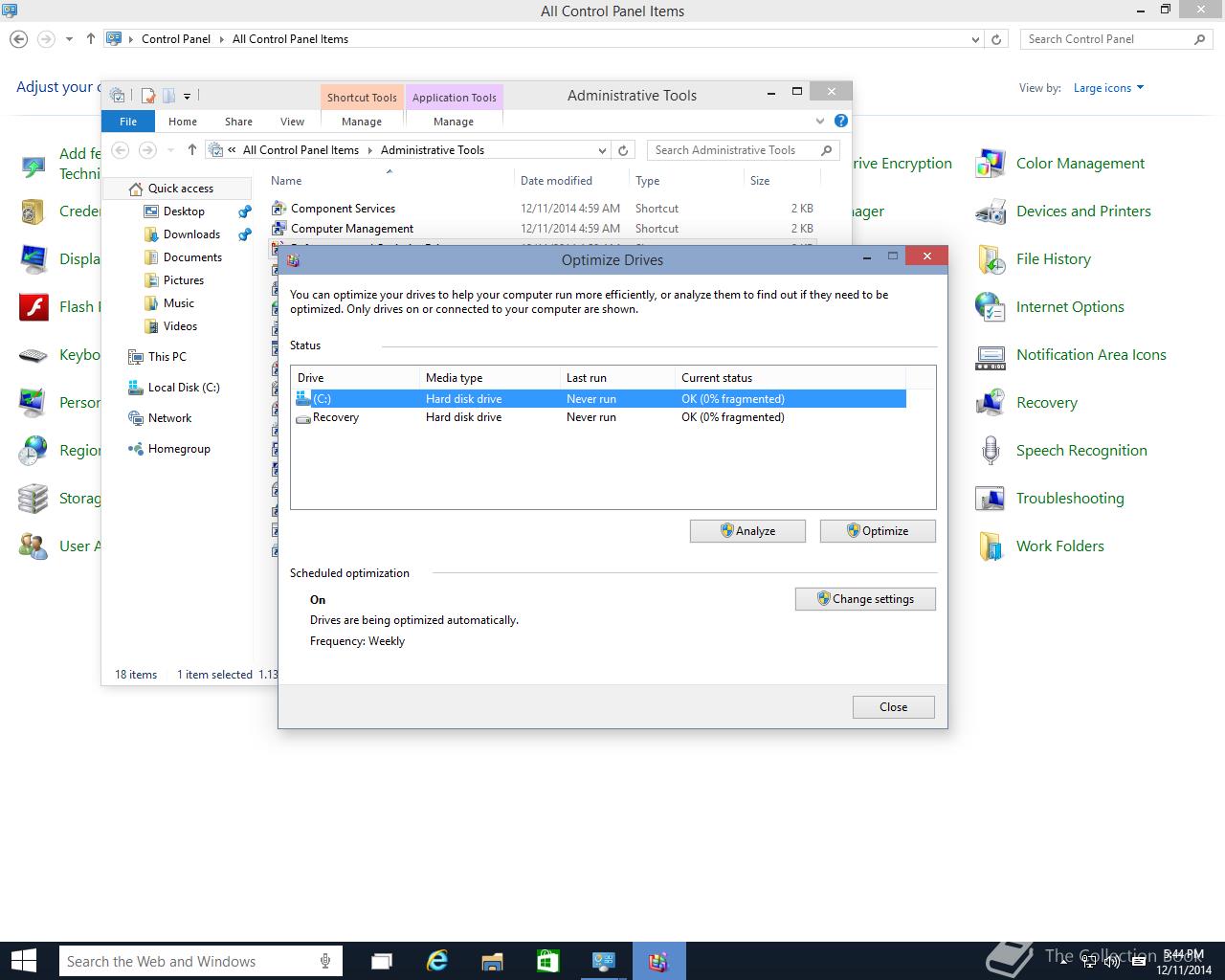Image resolution: width=1225 pixels, height=980 pixels.
Task: Select the (C:) drive row
Action: (x=598, y=399)
